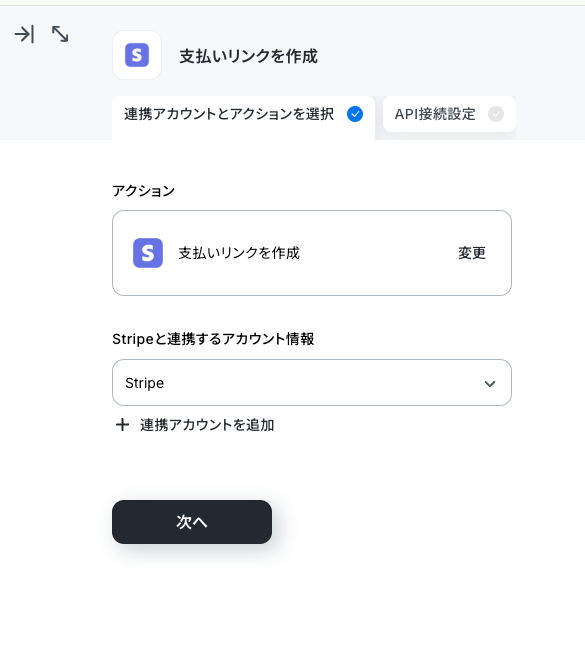Click the 次へ button
Viewport: 585px width, 662px height.
[x=192, y=522]
